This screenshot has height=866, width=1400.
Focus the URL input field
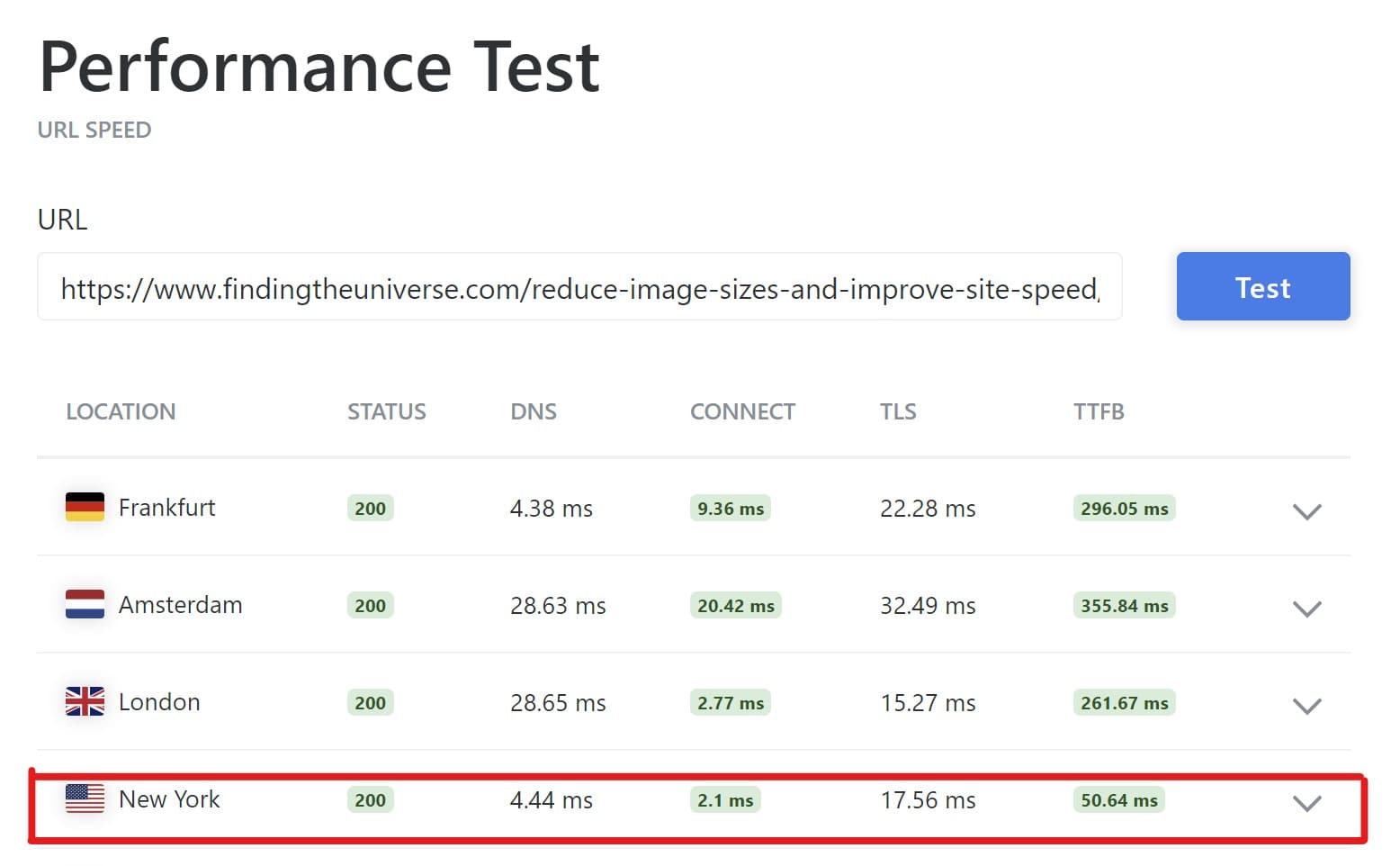(579, 288)
